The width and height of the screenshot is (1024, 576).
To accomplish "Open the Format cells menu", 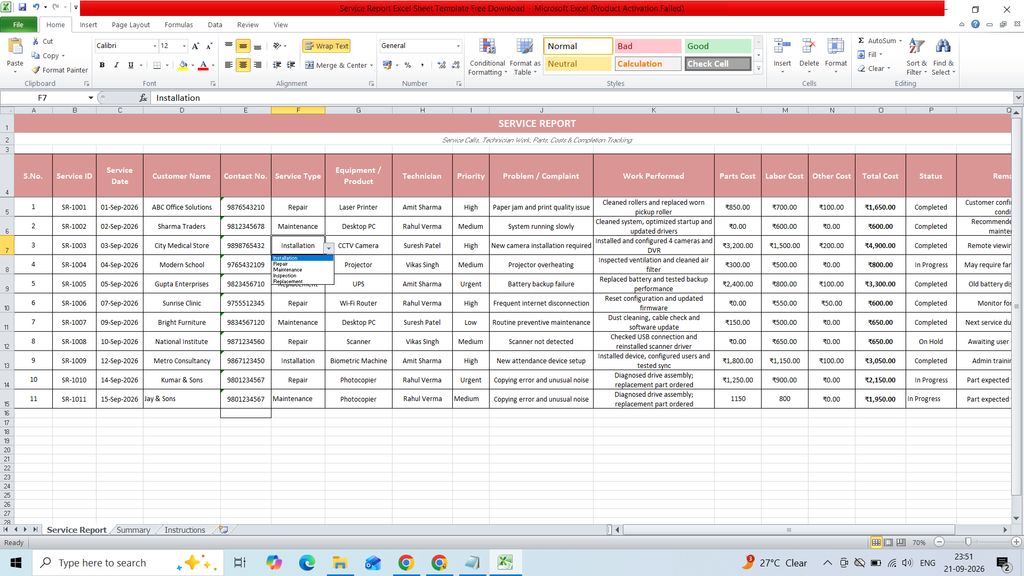I will point(835,56).
